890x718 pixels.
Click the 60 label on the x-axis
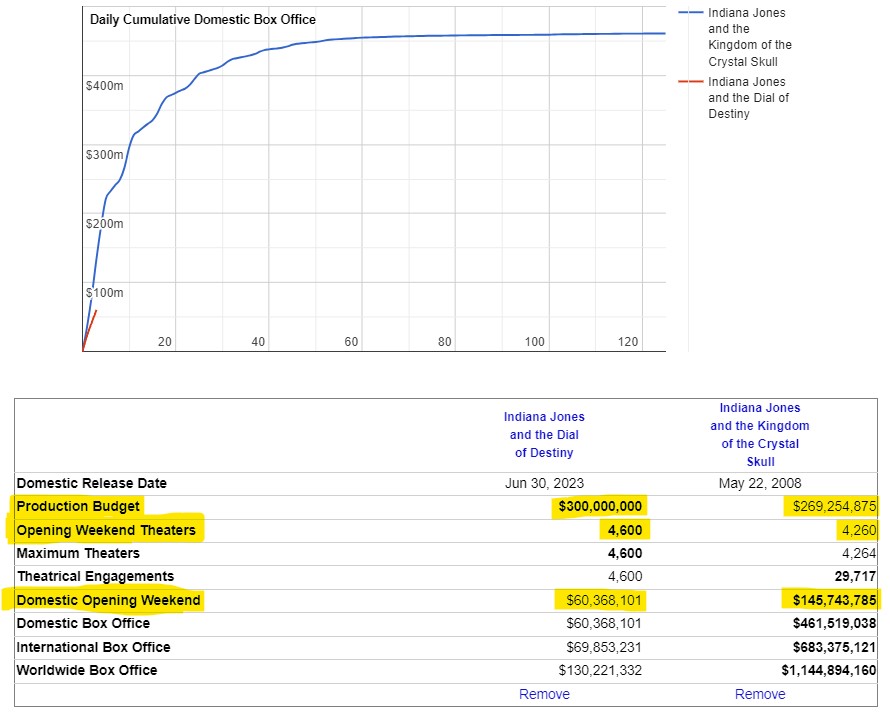(351, 342)
